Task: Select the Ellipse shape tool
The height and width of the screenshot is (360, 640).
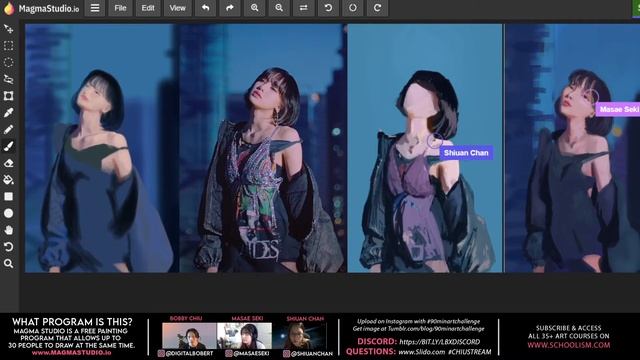Action: coord(8,213)
